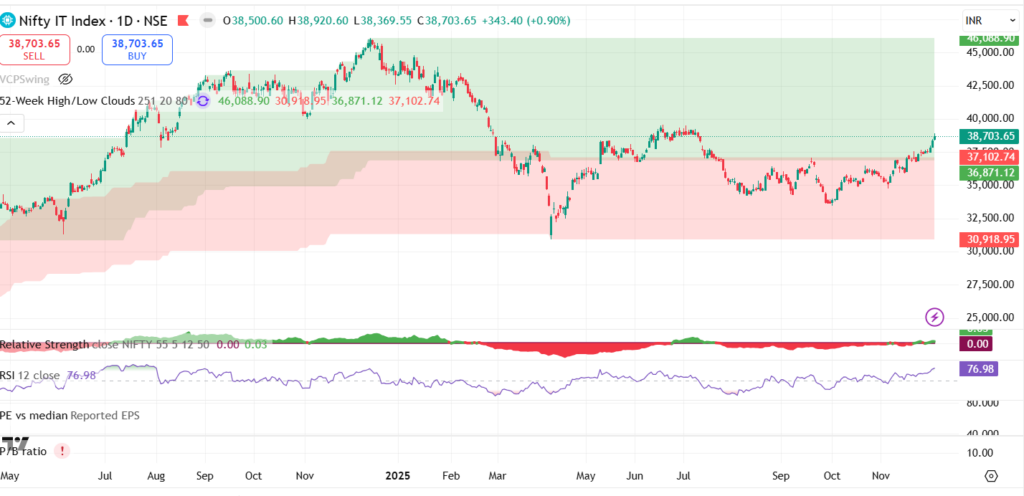Click the +343.40 (+0.90%) change value
Viewport: 1024px width, 496px height.
coord(526,21)
